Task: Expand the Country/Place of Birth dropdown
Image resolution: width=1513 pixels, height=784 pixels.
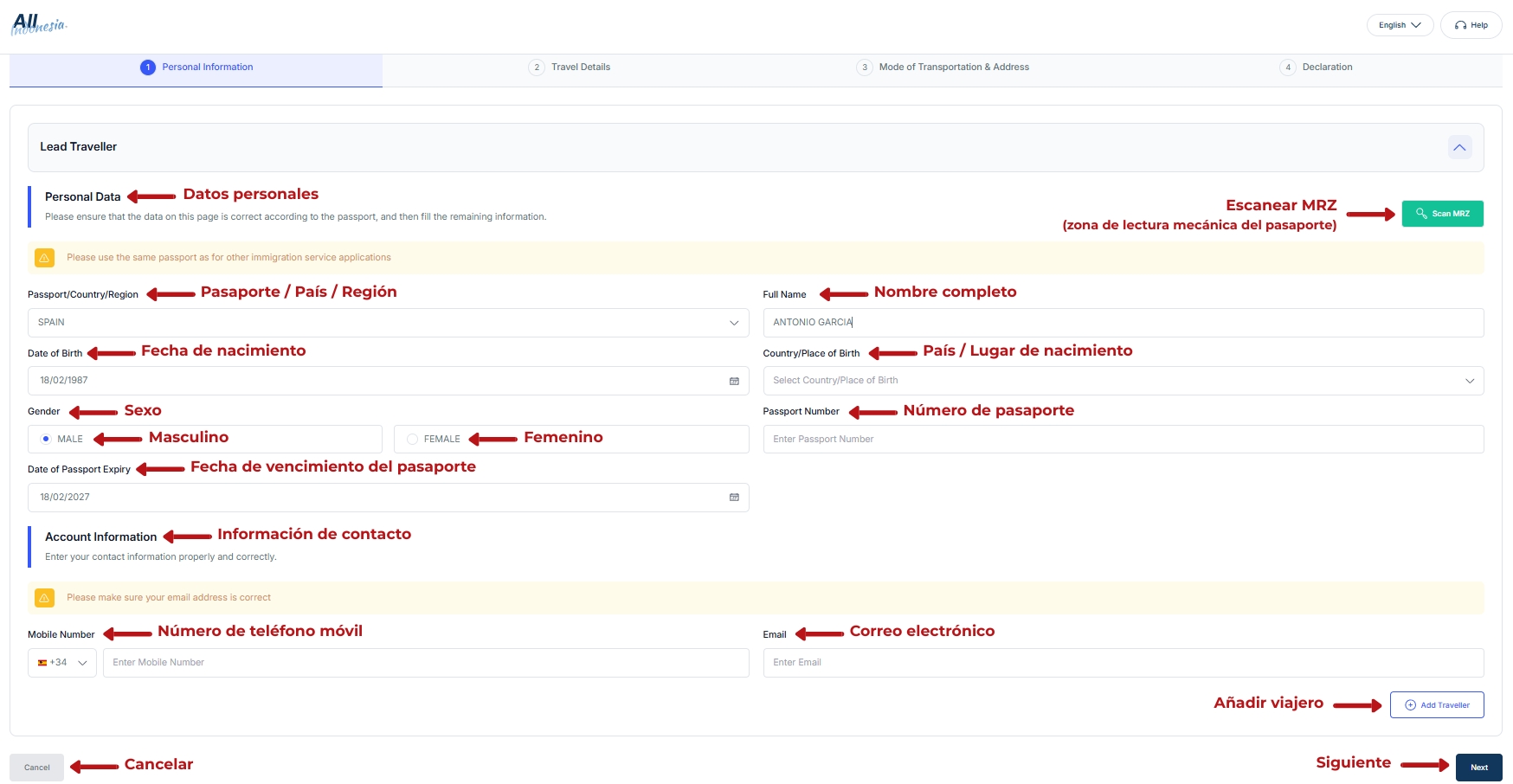Action: click(1123, 381)
